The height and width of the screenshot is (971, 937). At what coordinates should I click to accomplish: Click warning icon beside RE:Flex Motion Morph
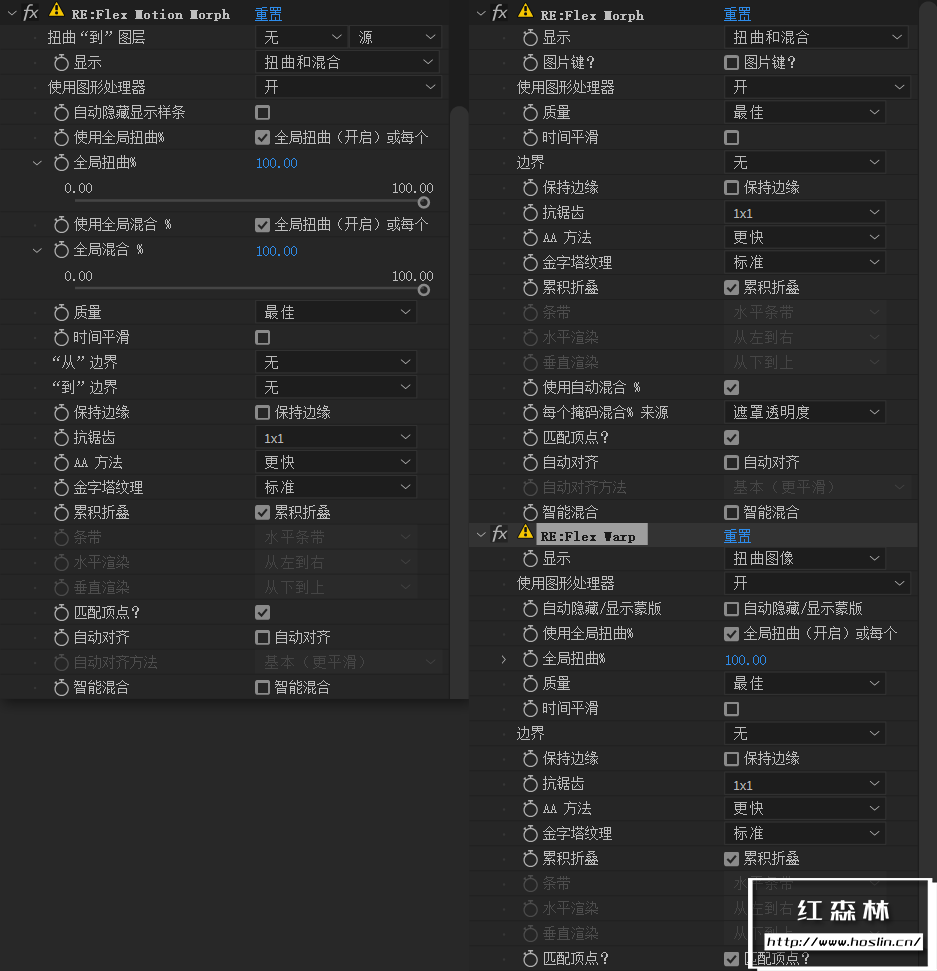56,11
